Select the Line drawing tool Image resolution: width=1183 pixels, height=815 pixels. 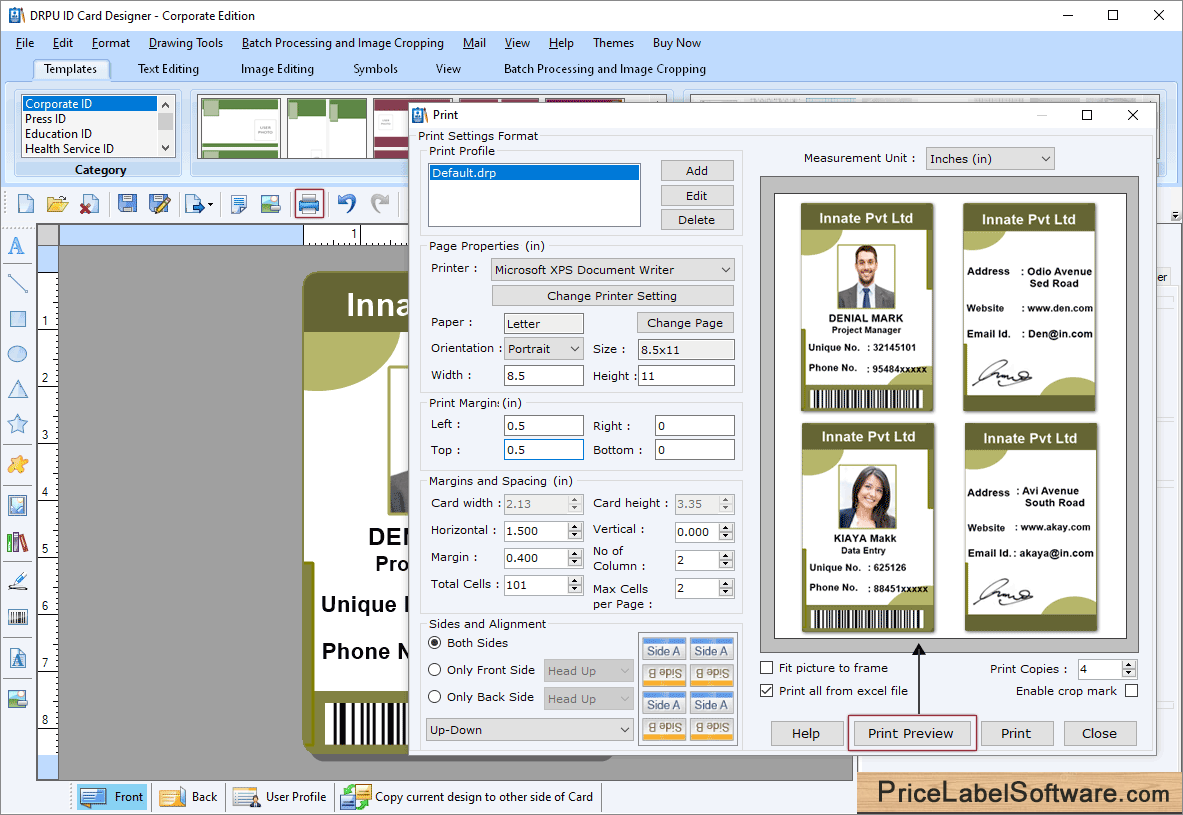17,283
